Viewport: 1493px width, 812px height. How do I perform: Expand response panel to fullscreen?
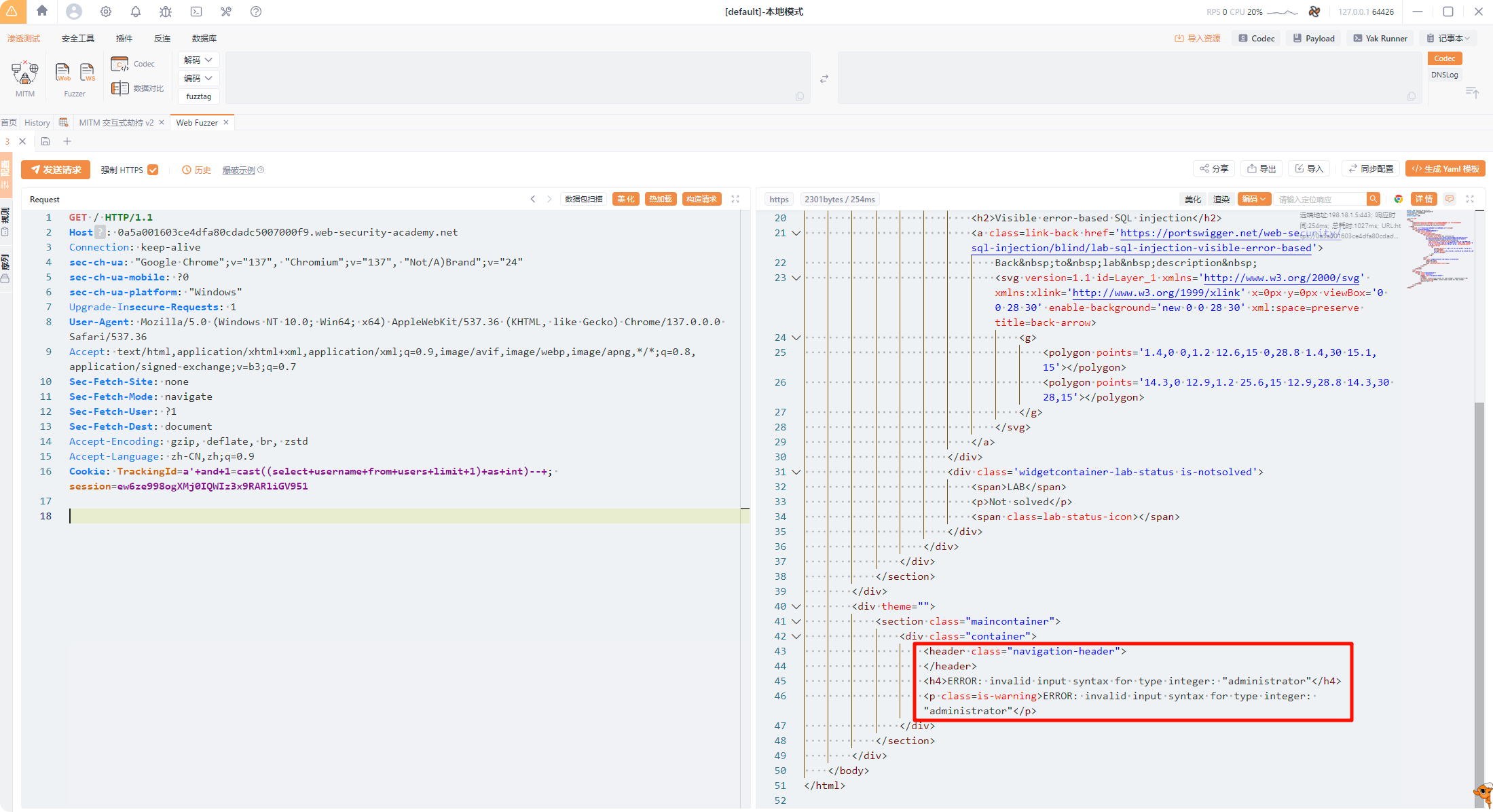[1470, 199]
